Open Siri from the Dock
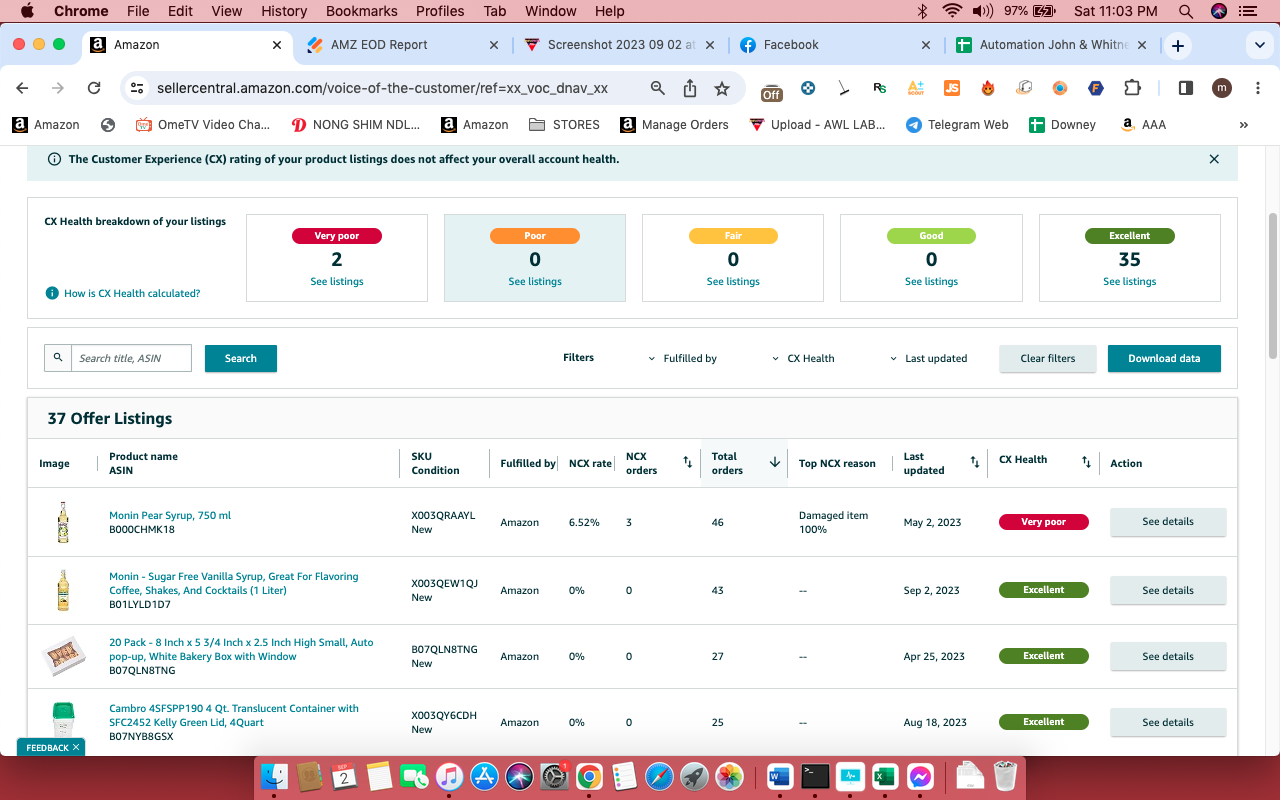 click(519, 776)
